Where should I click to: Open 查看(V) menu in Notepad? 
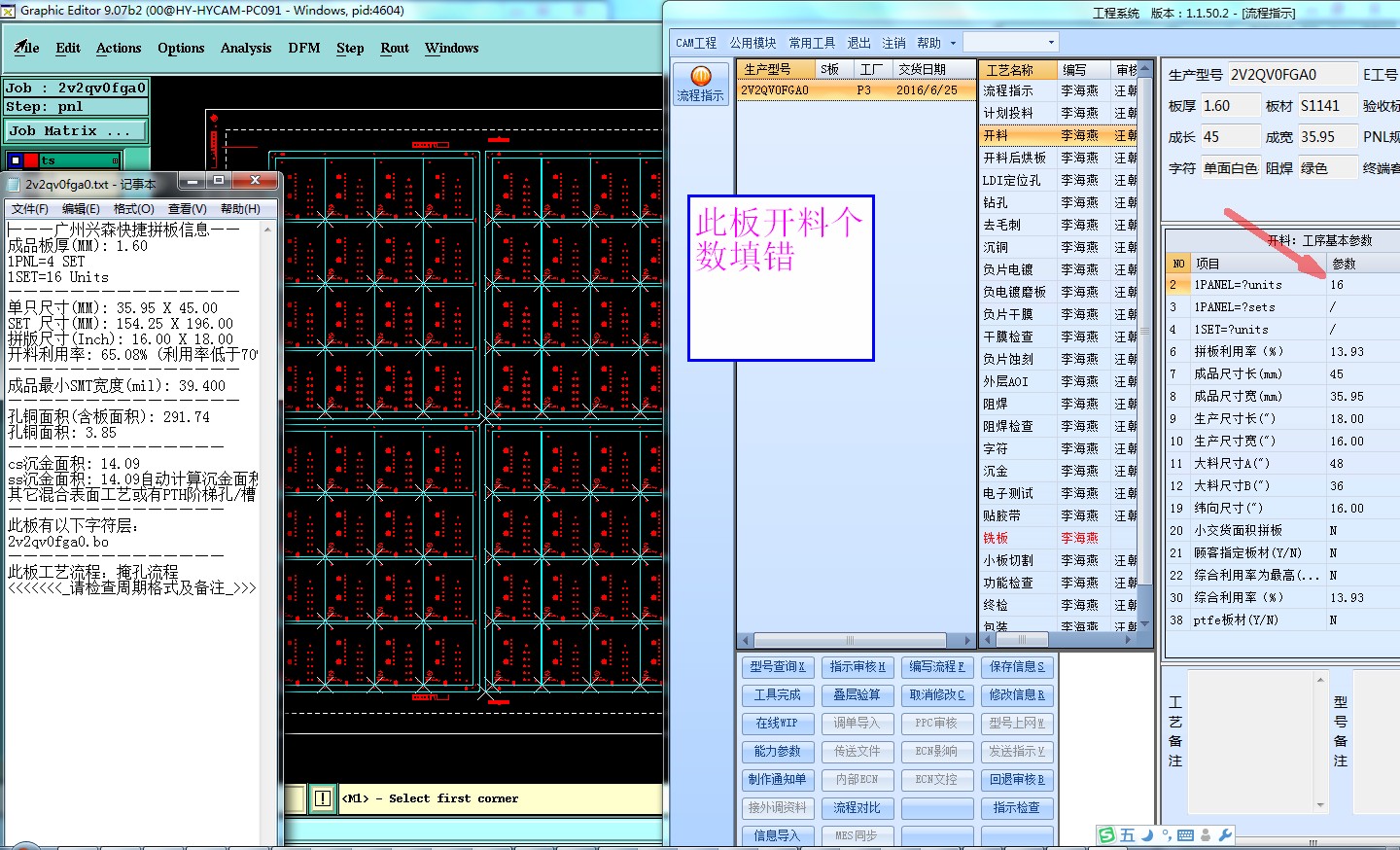[187, 209]
